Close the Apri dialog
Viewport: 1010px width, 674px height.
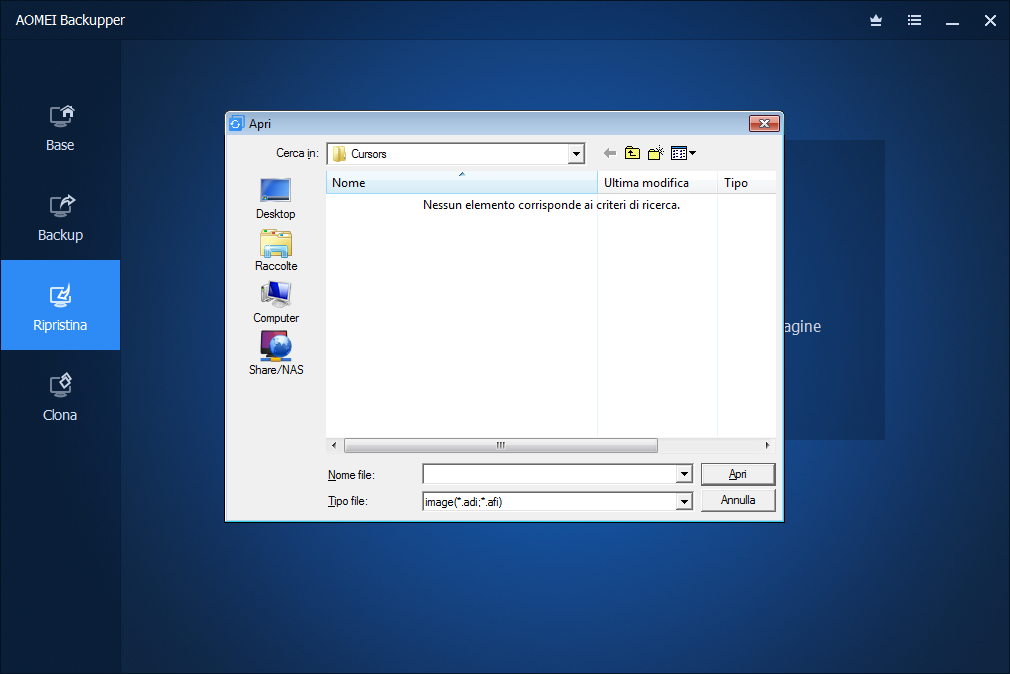pyautogui.click(x=765, y=123)
